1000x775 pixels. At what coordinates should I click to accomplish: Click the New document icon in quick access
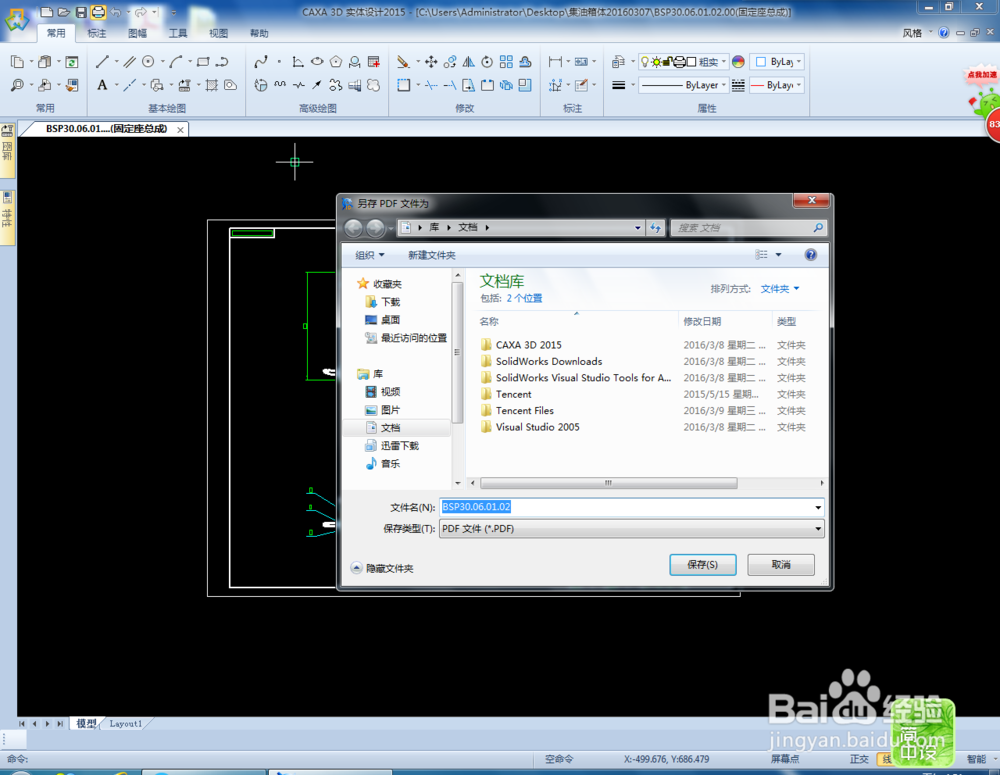(x=47, y=11)
